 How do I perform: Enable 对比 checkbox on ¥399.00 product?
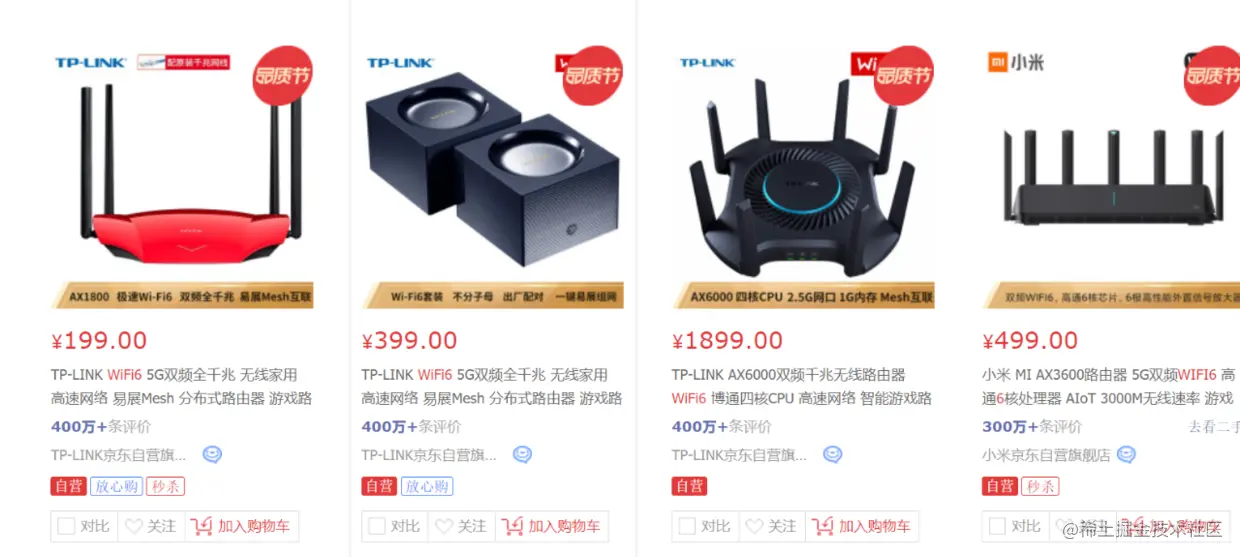point(377,526)
